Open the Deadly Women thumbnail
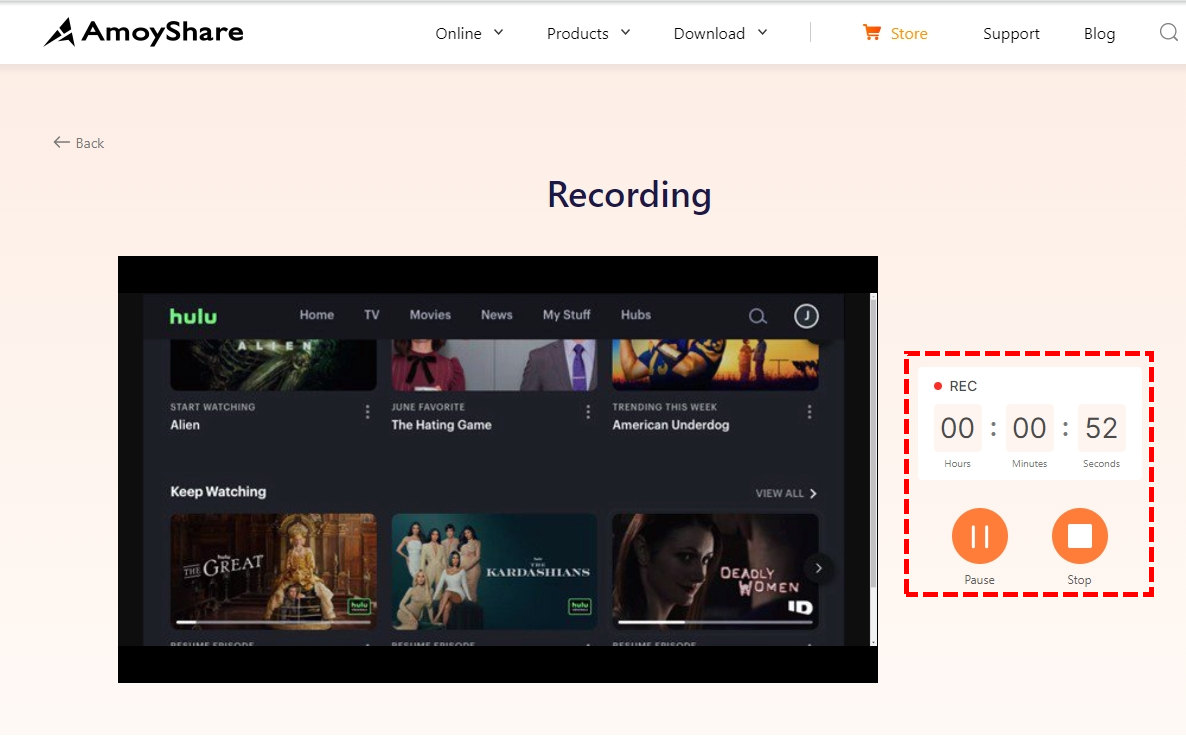 [715, 571]
